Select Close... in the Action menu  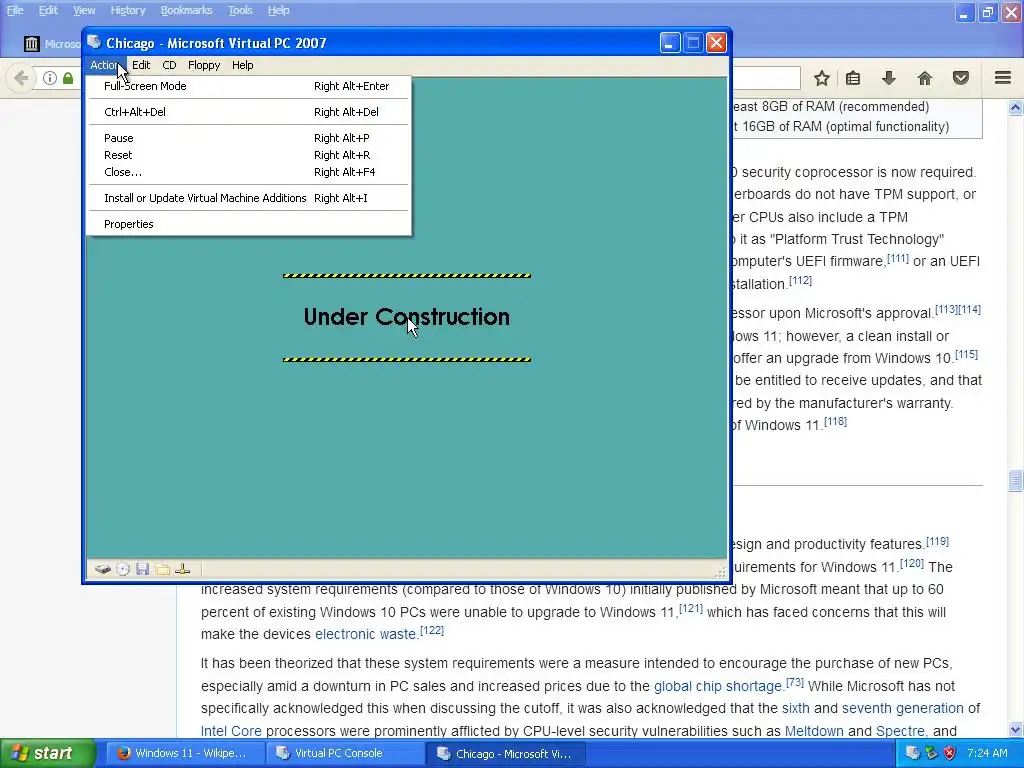pos(249,172)
